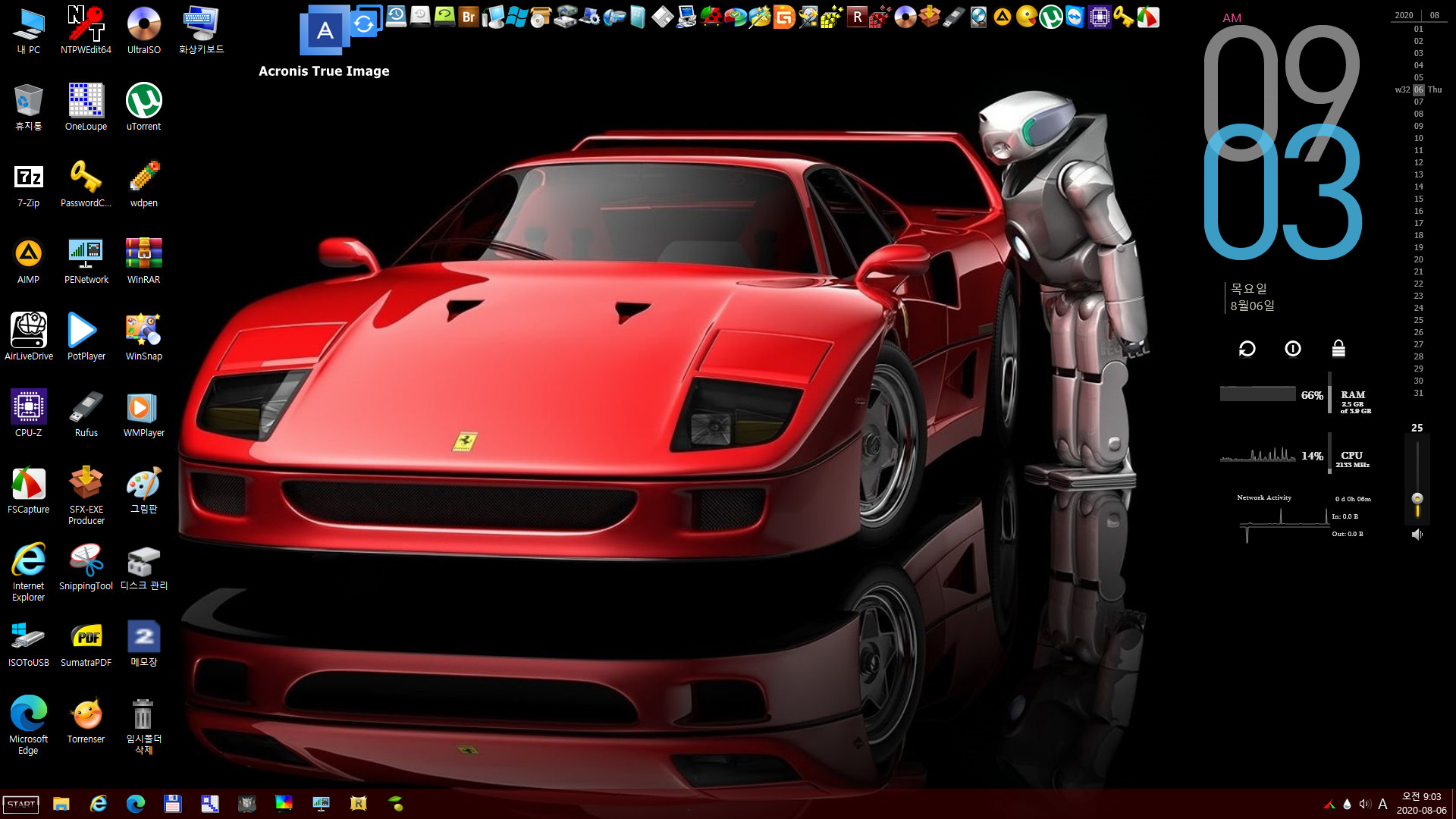Launch ISOToUSB desktop shortcut
Screen dimensions: 1456x819
tap(29, 643)
